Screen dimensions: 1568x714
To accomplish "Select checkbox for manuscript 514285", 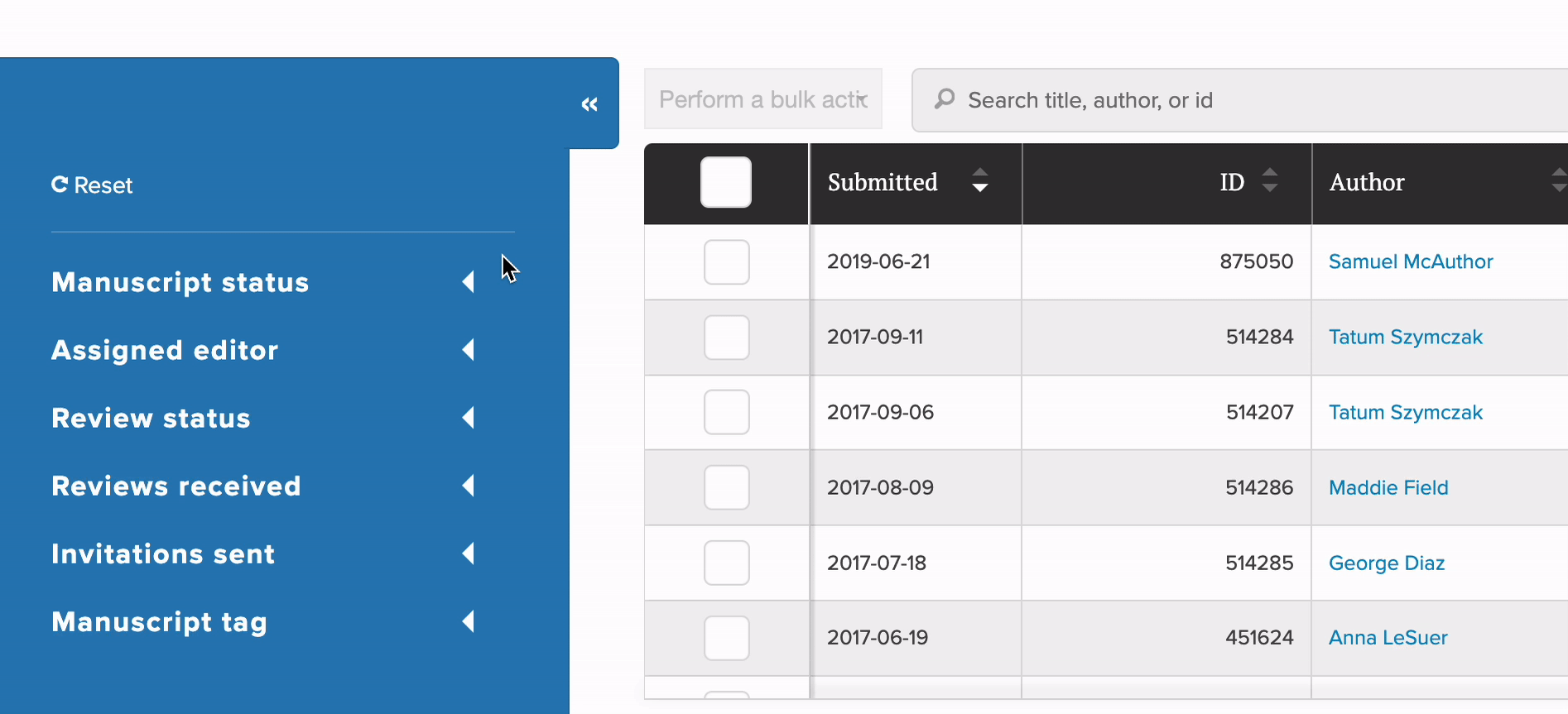I will point(727,563).
